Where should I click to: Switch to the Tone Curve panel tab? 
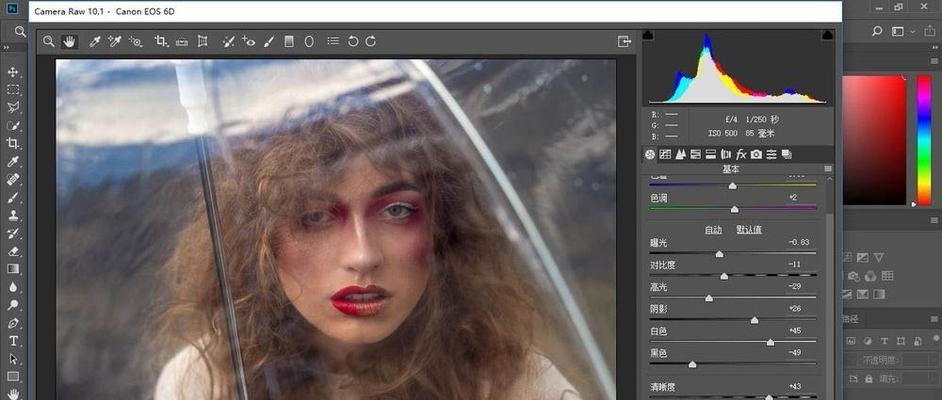point(665,154)
